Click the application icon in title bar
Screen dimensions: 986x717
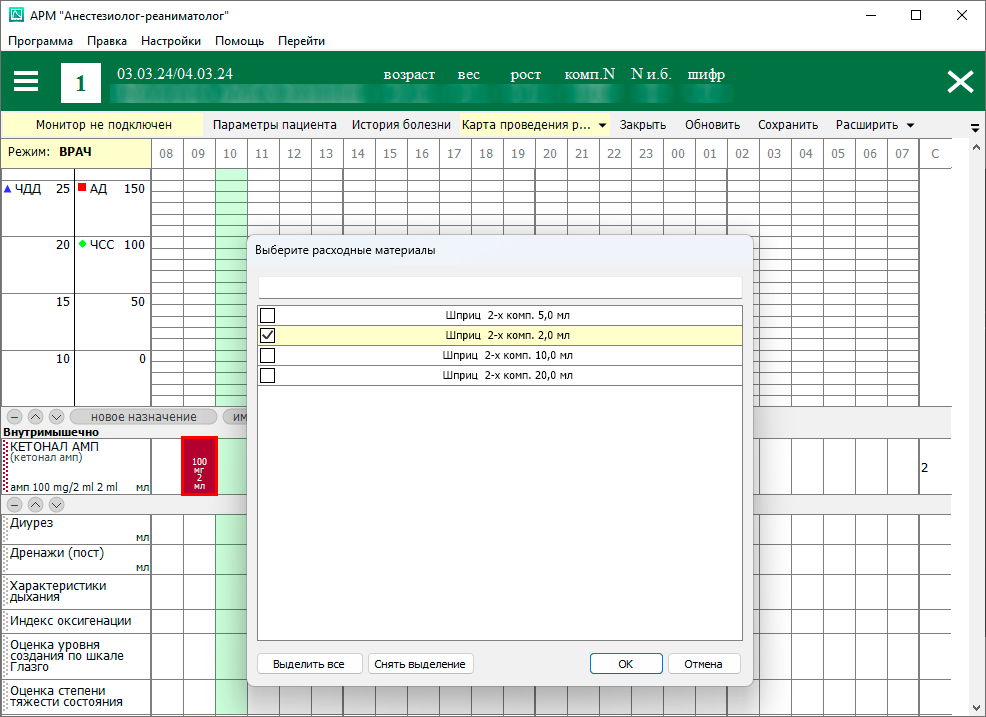tap(16, 14)
